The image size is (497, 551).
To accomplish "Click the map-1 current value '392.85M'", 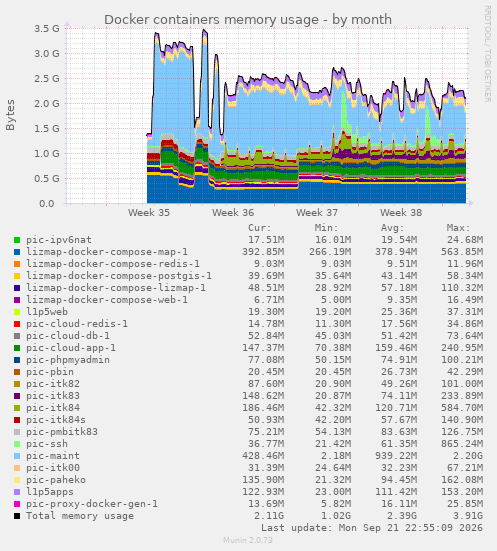I will tap(263, 252).
